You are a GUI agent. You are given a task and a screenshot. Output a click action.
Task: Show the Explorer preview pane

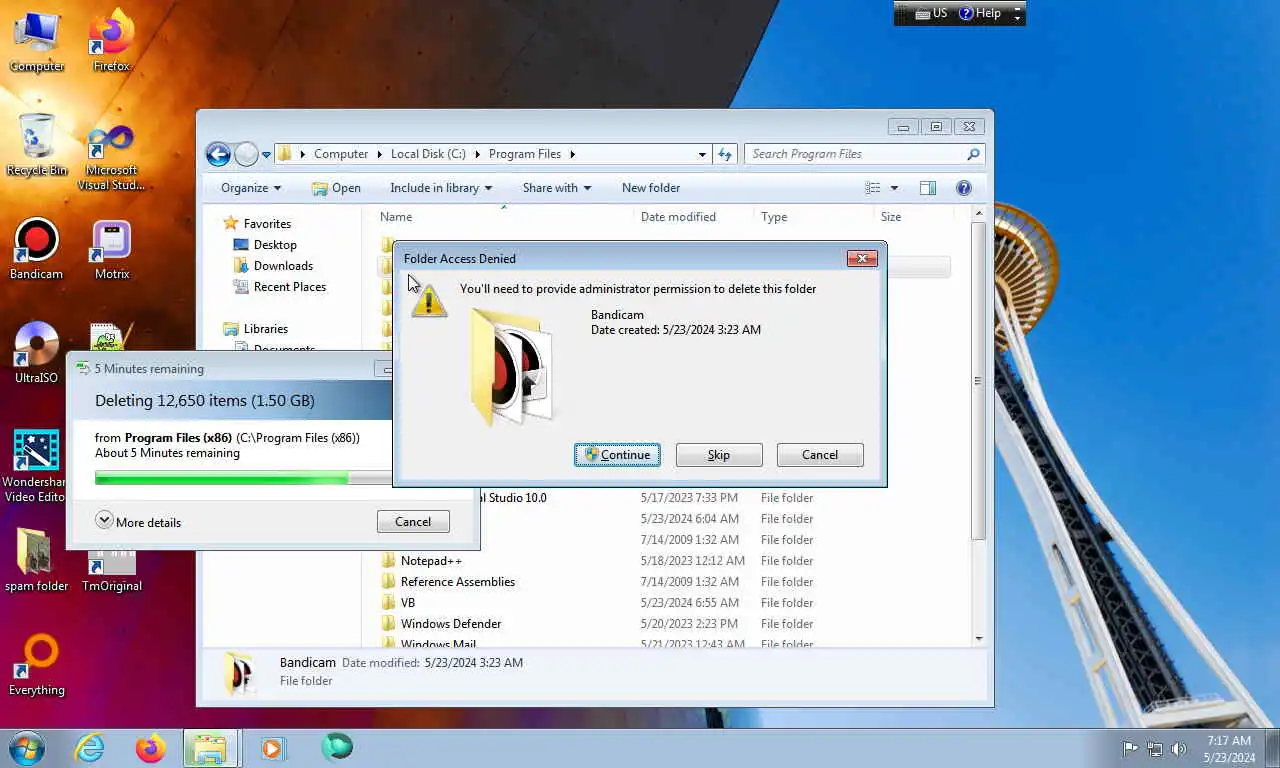928,188
